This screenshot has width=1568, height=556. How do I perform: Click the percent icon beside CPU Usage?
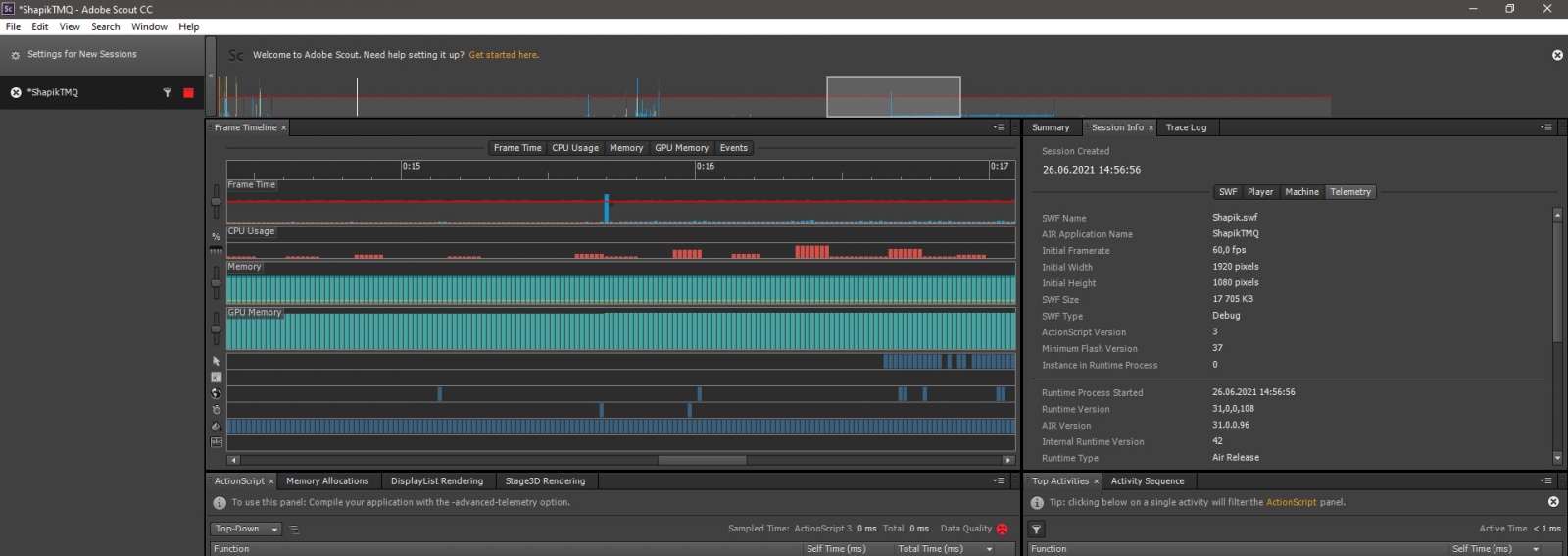(216, 237)
